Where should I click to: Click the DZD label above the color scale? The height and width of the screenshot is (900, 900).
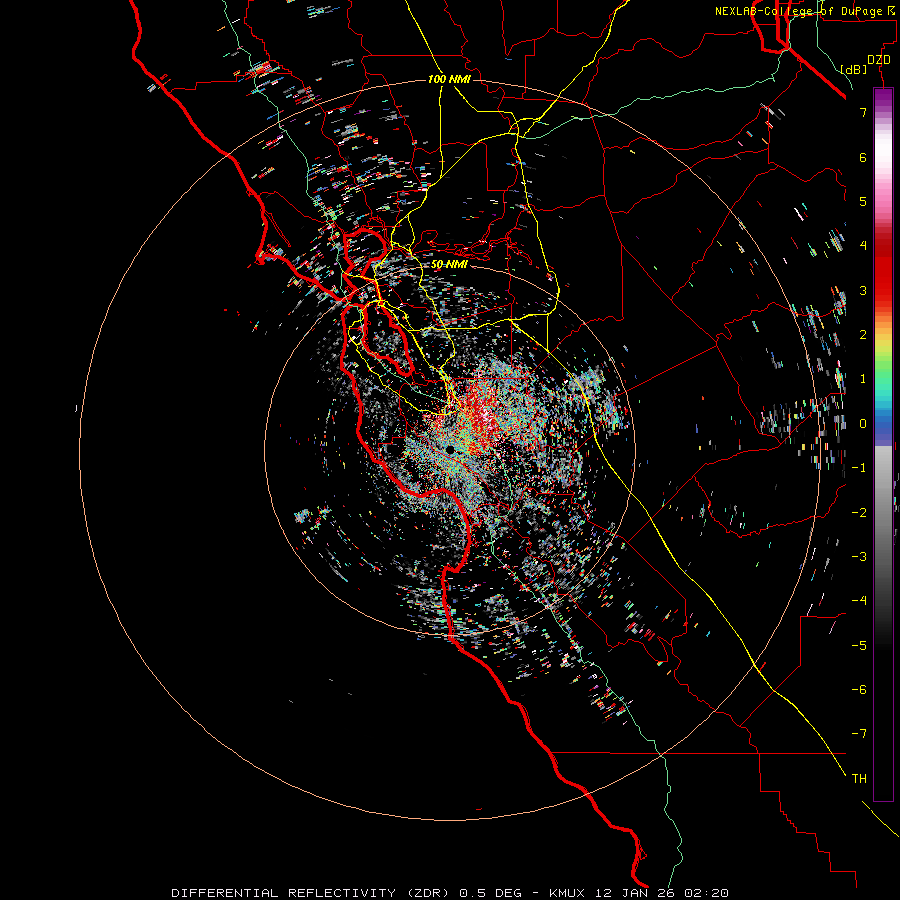point(879,60)
